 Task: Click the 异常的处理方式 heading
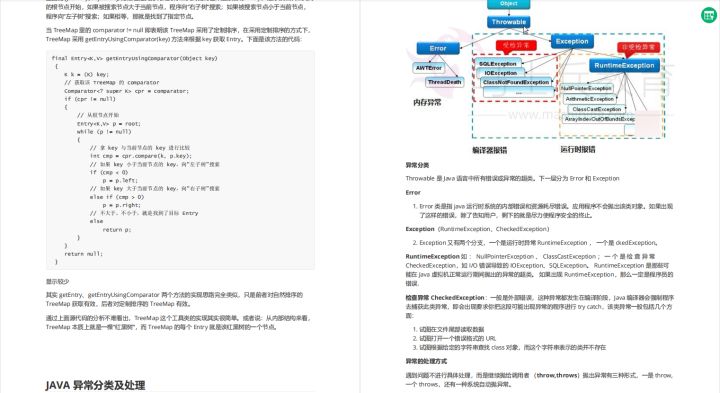click(426, 361)
